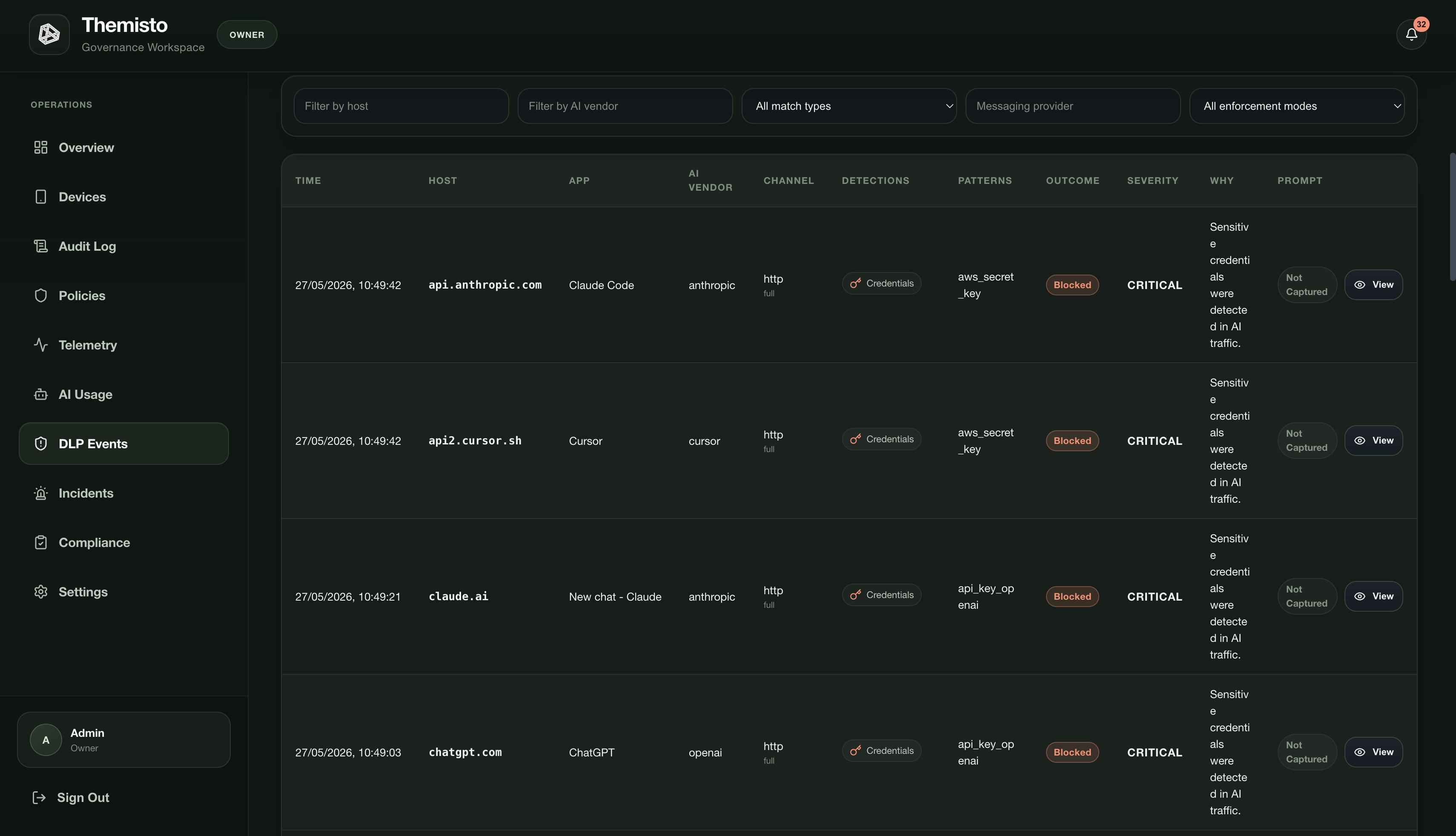Go to the Overview page
This screenshot has height=836, width=1456.
[x=124, y=148]
